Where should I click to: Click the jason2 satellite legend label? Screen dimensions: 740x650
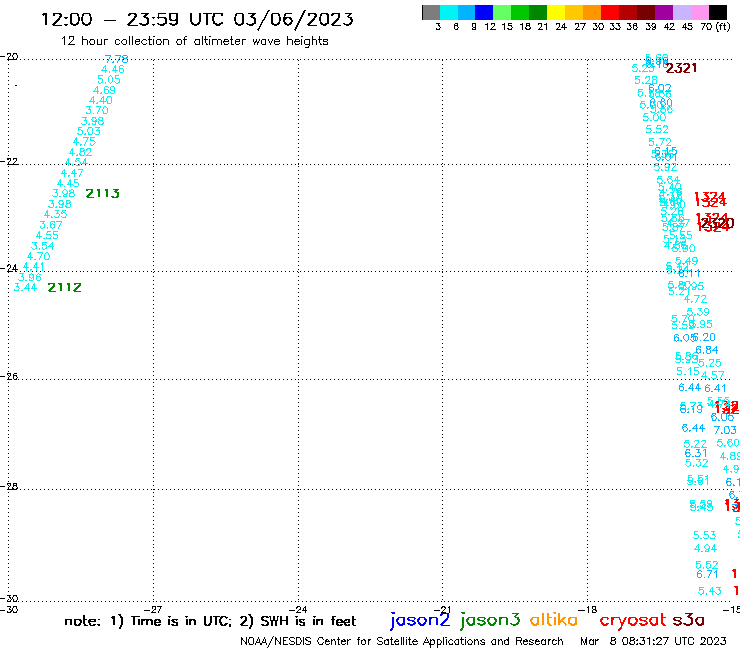420,620
